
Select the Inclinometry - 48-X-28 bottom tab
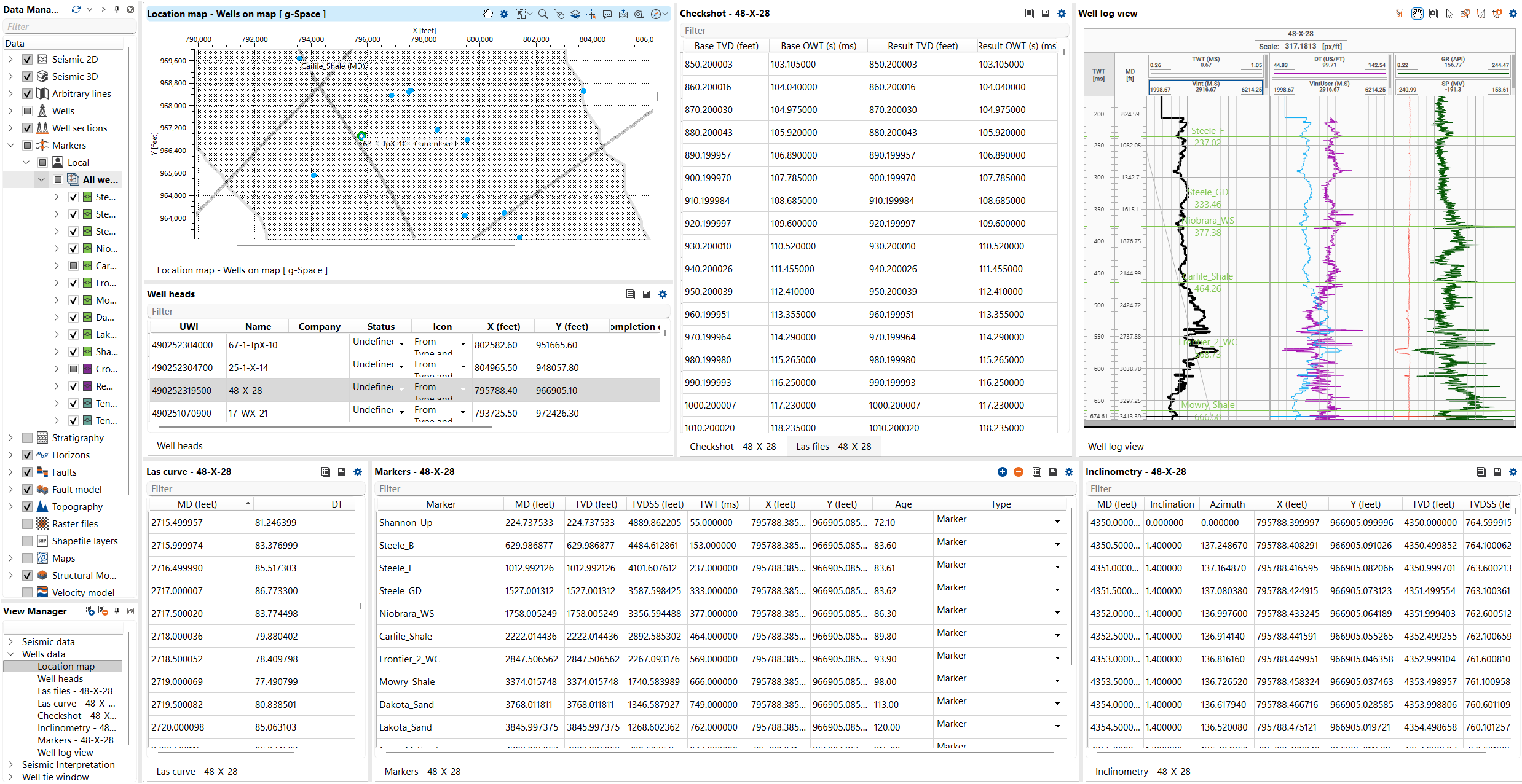tap(1143, 772)
